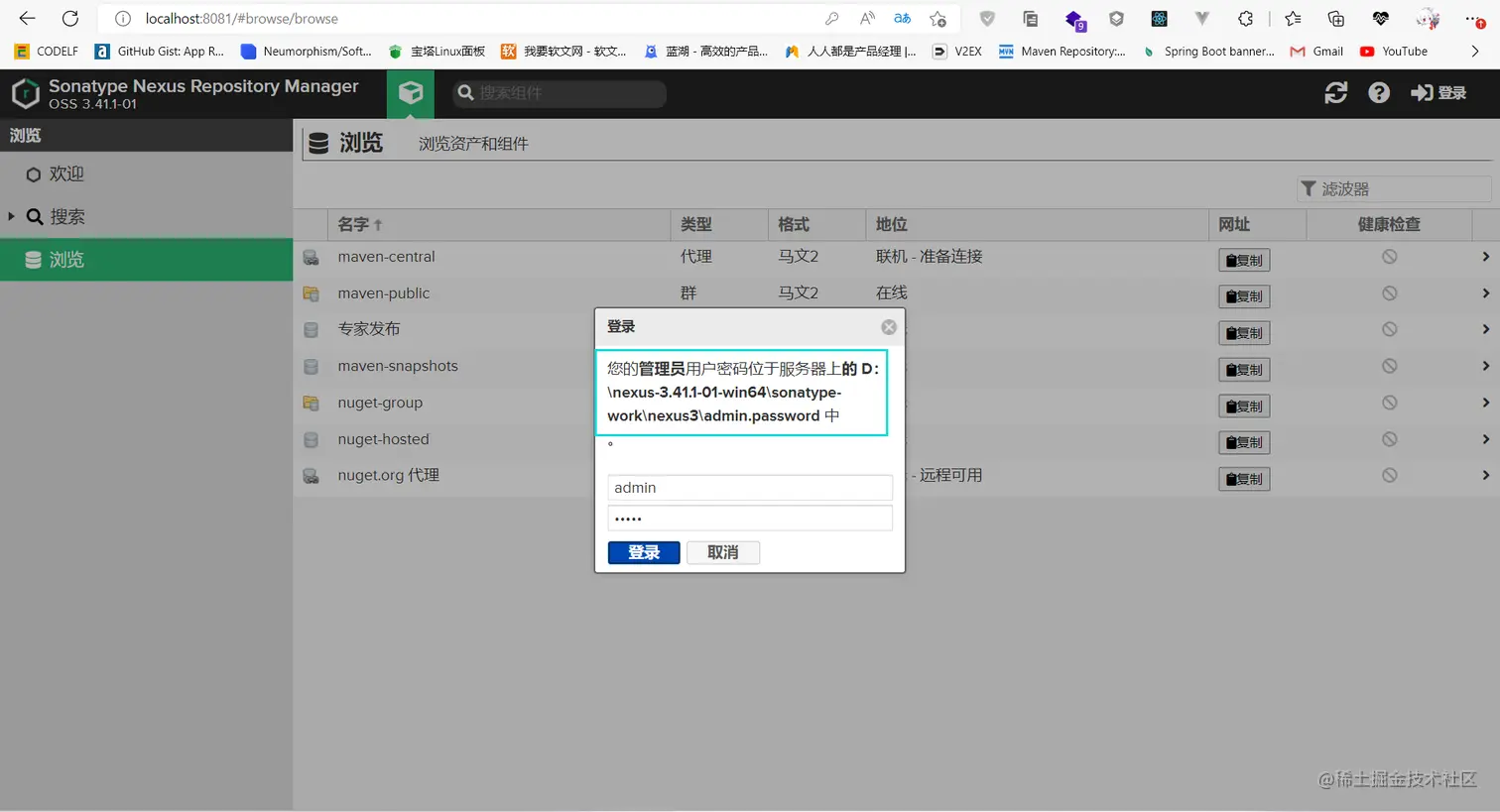This screenshot has height=812, width=1500.
Task: Show more bookmarks chevron
Action: coord(1475,52)
